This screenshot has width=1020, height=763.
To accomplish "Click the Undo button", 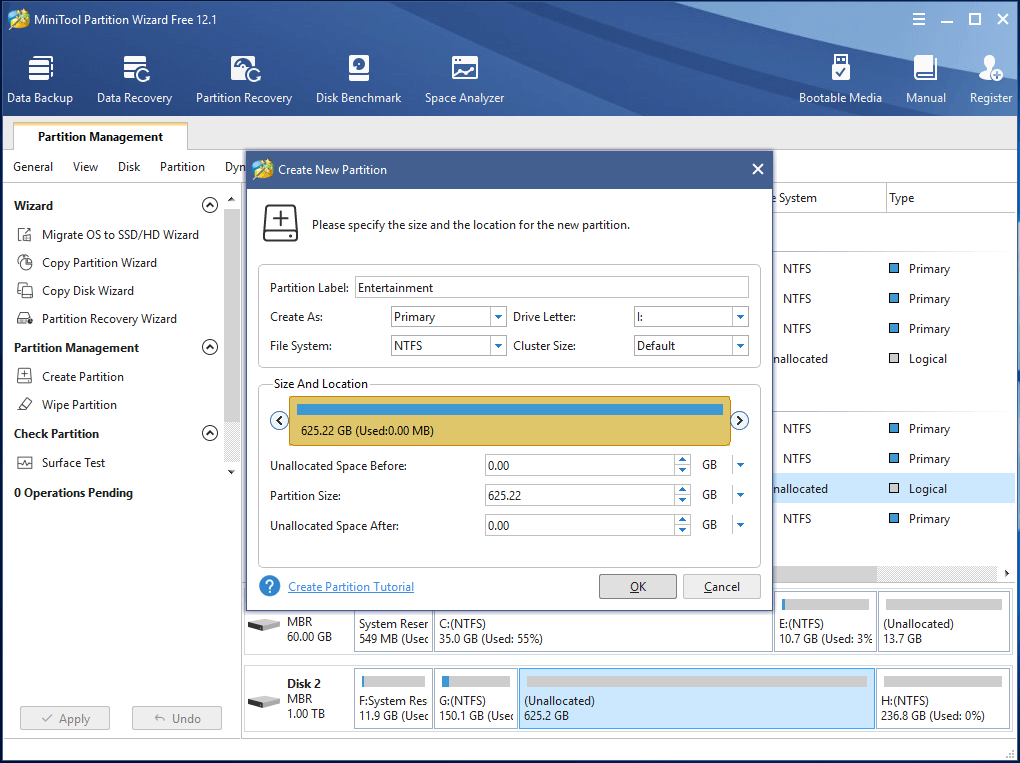I will (177, 718).
